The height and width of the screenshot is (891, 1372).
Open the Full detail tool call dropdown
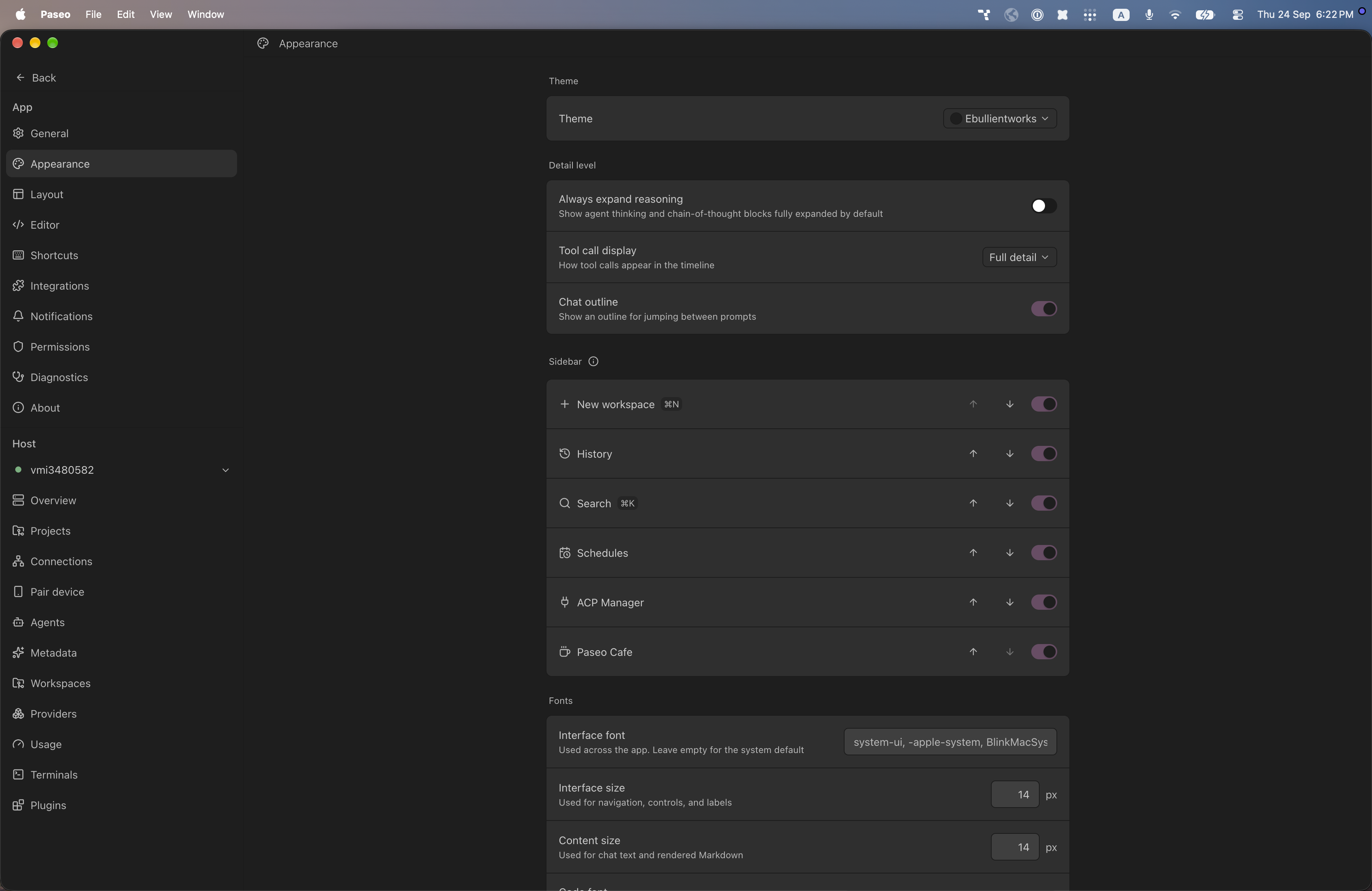(x=1019, y=257)
